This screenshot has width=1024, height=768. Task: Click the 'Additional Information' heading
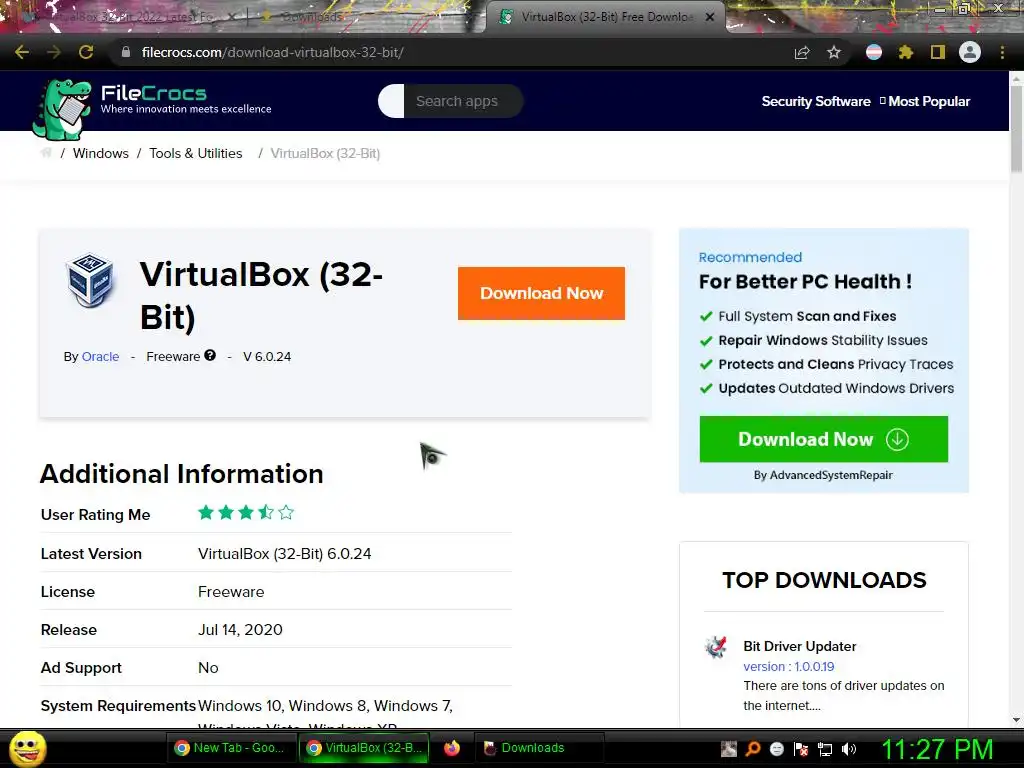[x=182, y=473]
